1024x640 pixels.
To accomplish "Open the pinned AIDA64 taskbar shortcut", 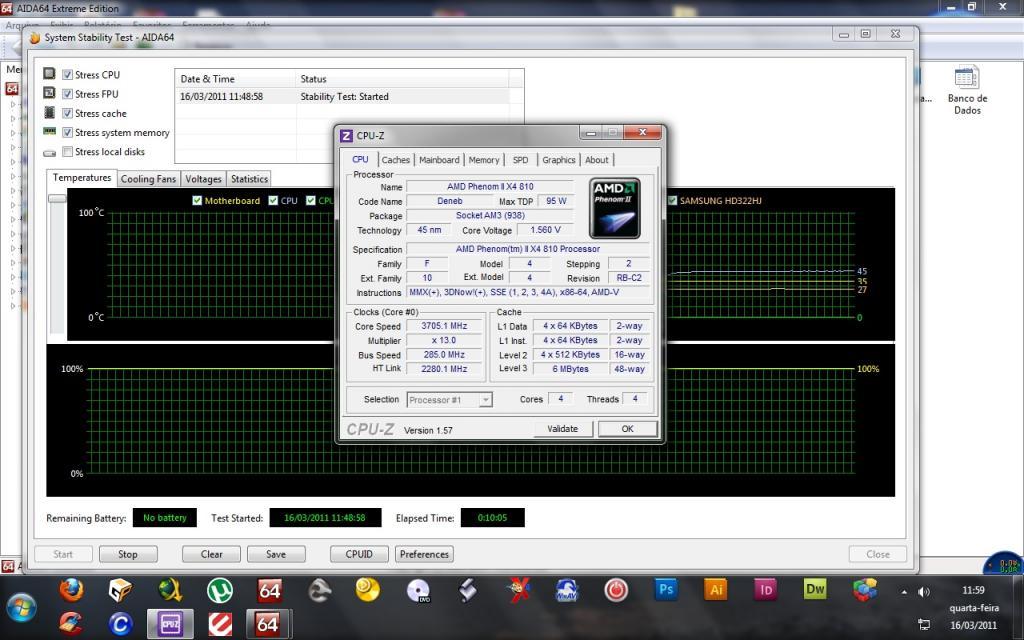I will tap(269, 590).
